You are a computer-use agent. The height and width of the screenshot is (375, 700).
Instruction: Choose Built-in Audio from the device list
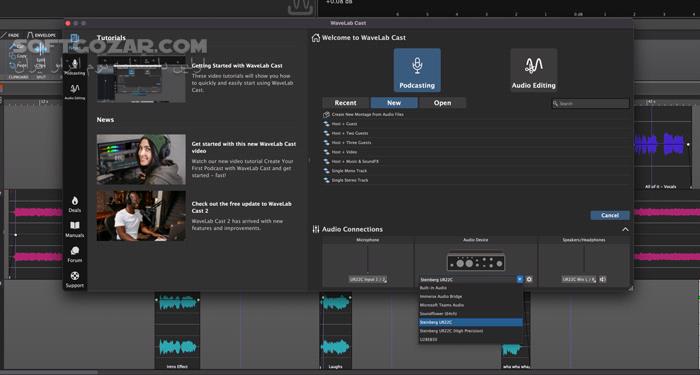pyautogui.click(x=471, y=288)
